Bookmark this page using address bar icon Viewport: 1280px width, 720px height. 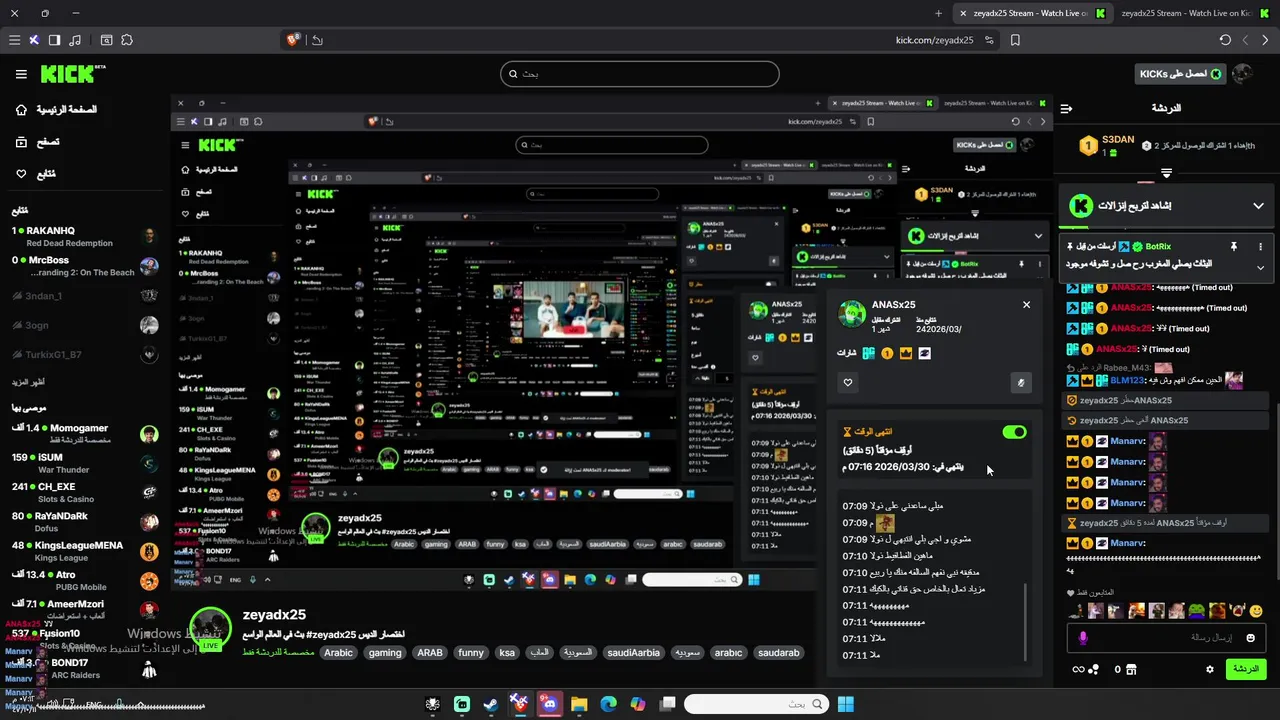[x=1015, y=40]
